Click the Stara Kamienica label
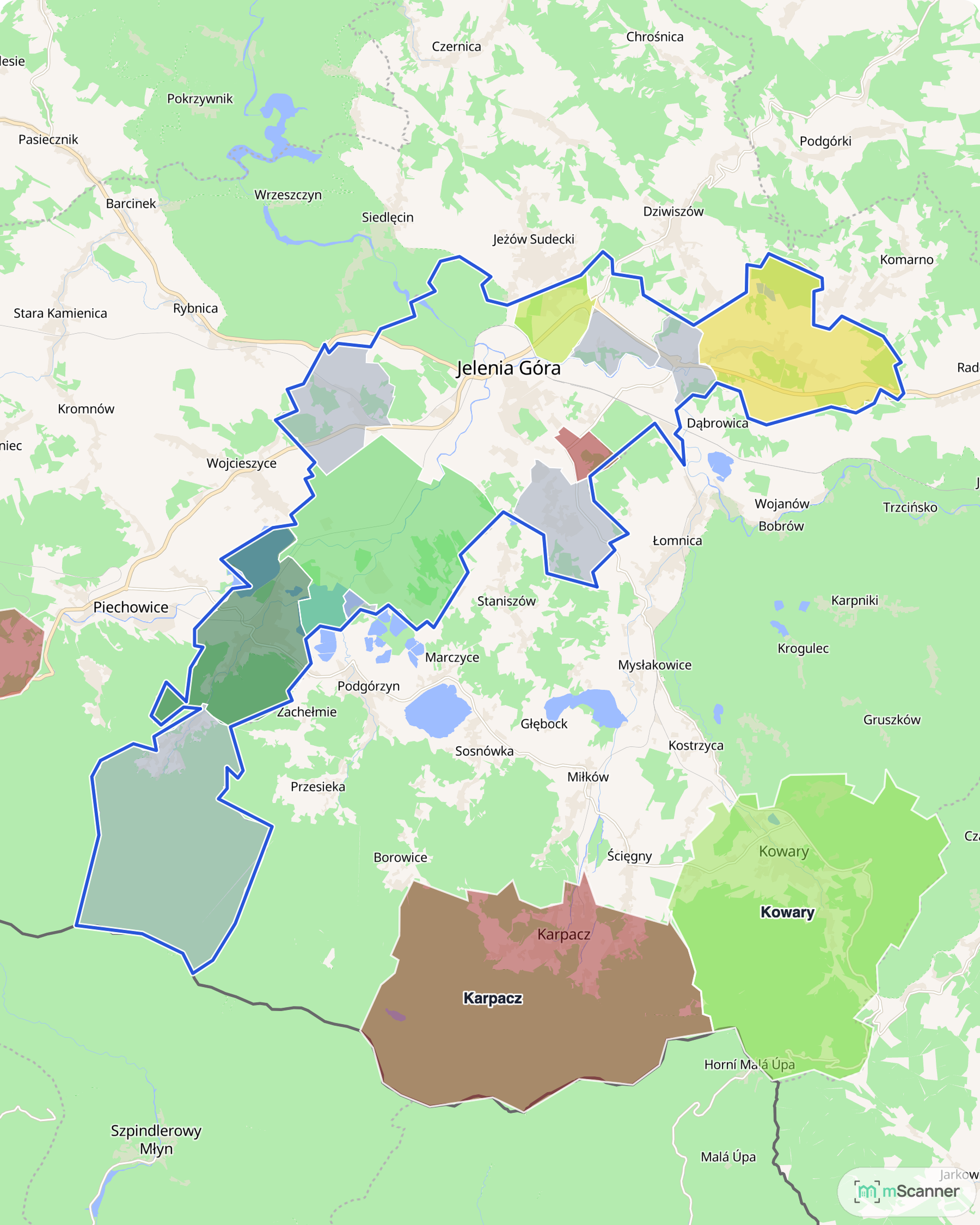The height and width of the screenshot is (1225, 980). pyautogui.click(x=60, y=313)
